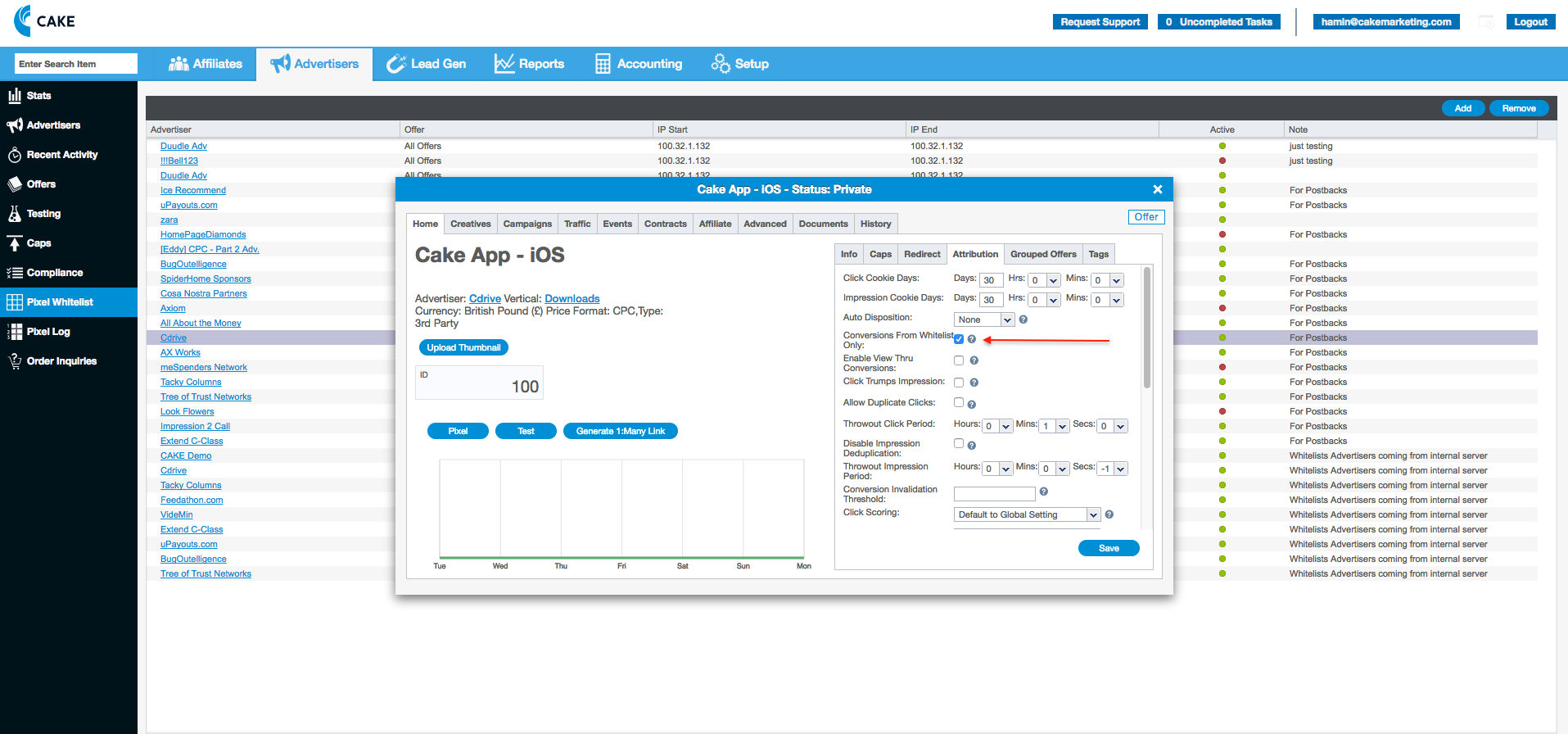1568x734 pixels.
Task: Click the Test button
Action: click(526, 431)
